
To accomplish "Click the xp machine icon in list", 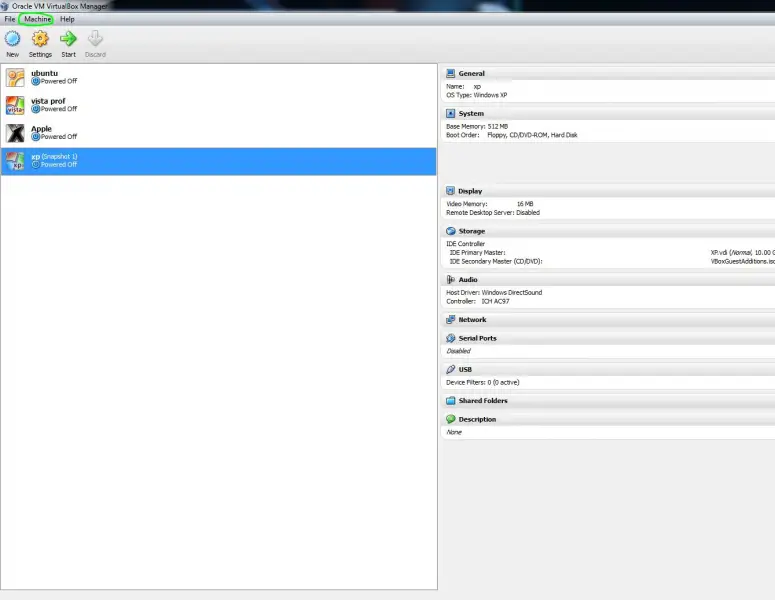I will tap(15, 161).
